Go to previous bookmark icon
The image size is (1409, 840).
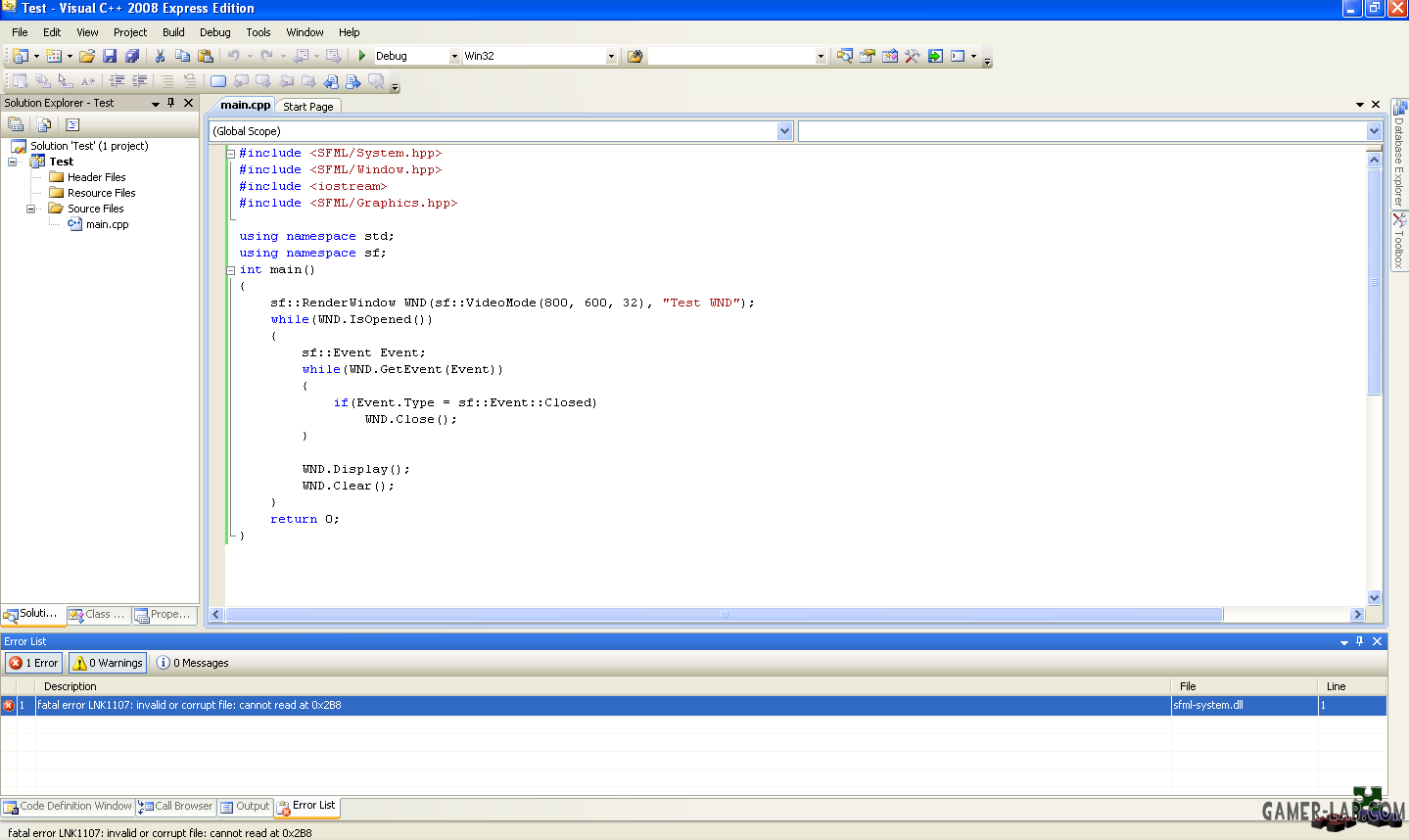(x=241, y=81)
